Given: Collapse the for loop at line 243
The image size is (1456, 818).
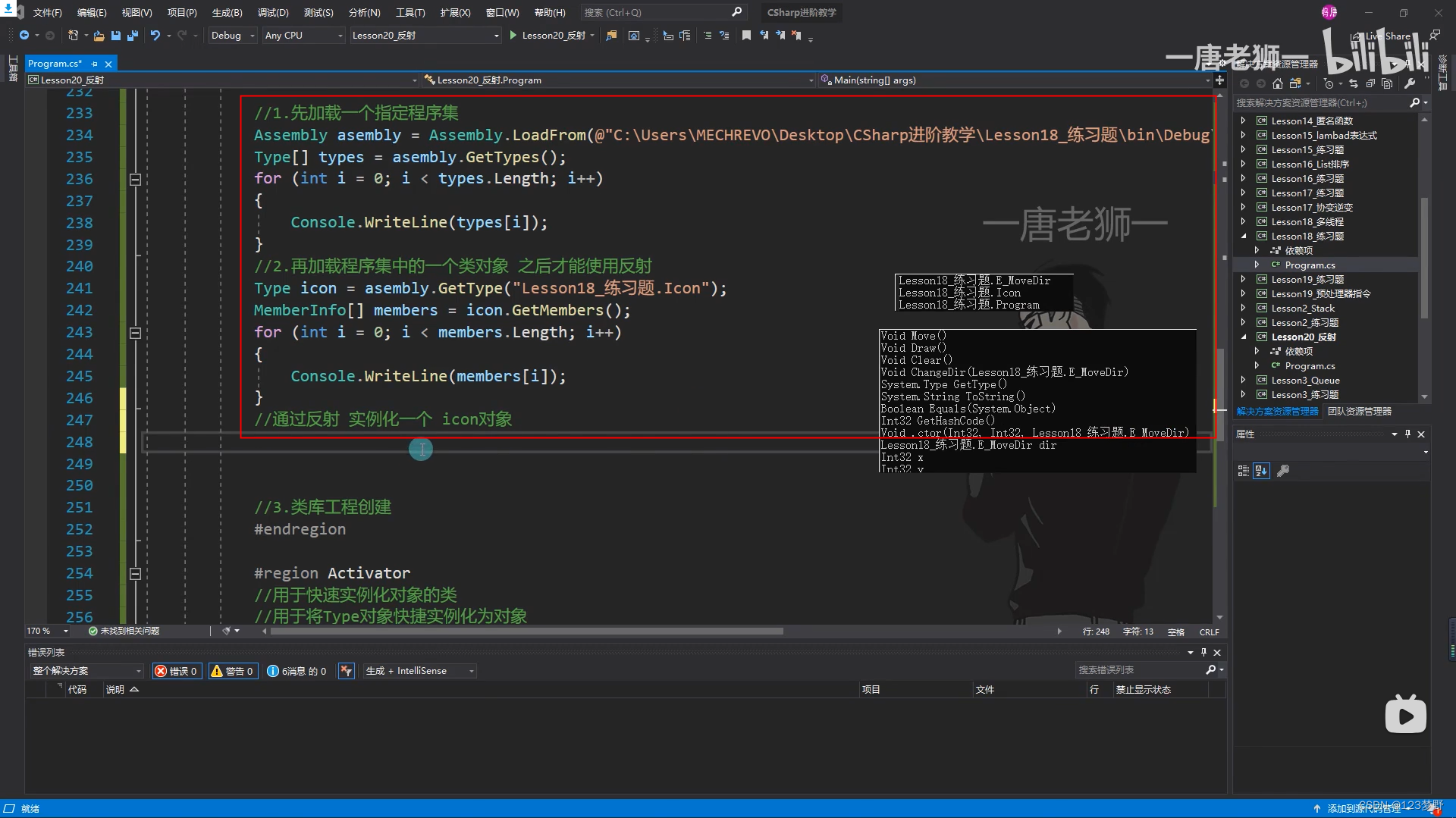Looking at the screenshot, I should tap(135, 333).
